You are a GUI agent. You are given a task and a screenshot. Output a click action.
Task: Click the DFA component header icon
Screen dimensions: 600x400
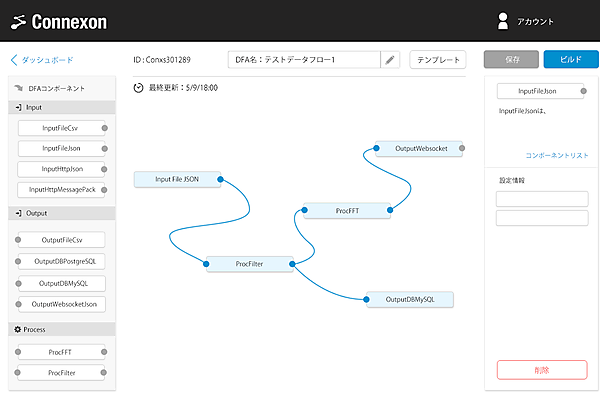[18, 88]
